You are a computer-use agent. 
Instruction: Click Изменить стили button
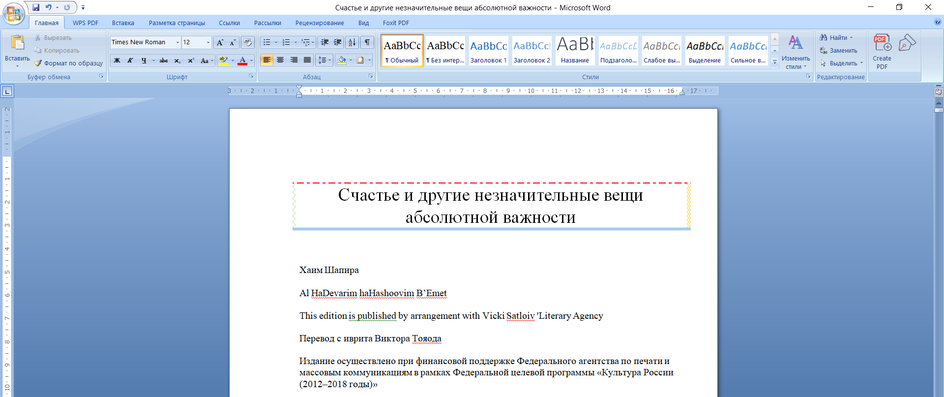coord(796,52)
